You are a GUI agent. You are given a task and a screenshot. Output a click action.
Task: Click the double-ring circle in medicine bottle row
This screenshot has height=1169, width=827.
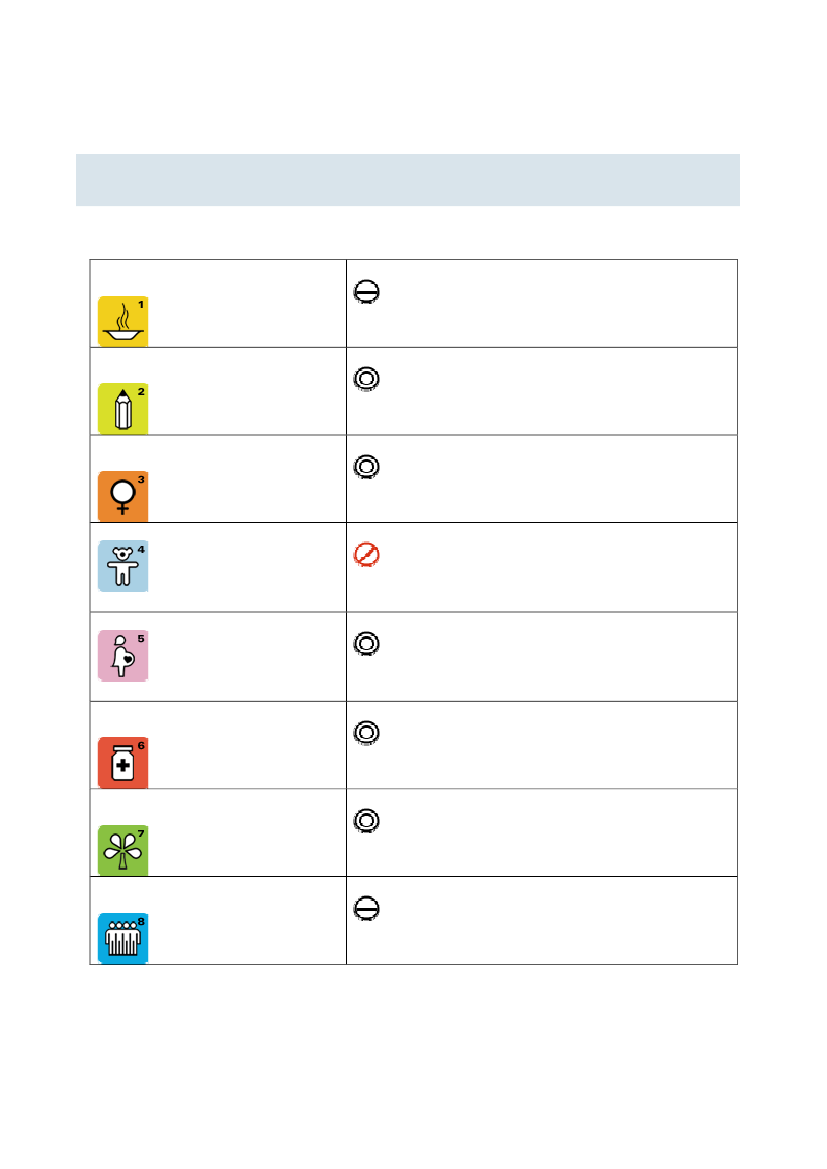[x=366, y=733]
